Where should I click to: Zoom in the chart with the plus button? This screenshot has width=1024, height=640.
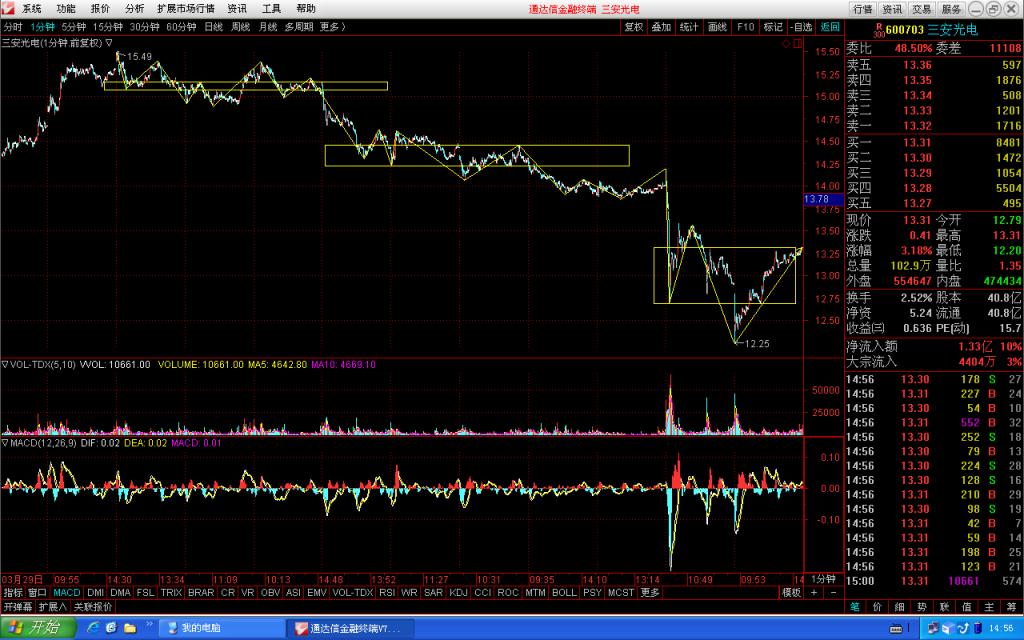pos(814,592)
